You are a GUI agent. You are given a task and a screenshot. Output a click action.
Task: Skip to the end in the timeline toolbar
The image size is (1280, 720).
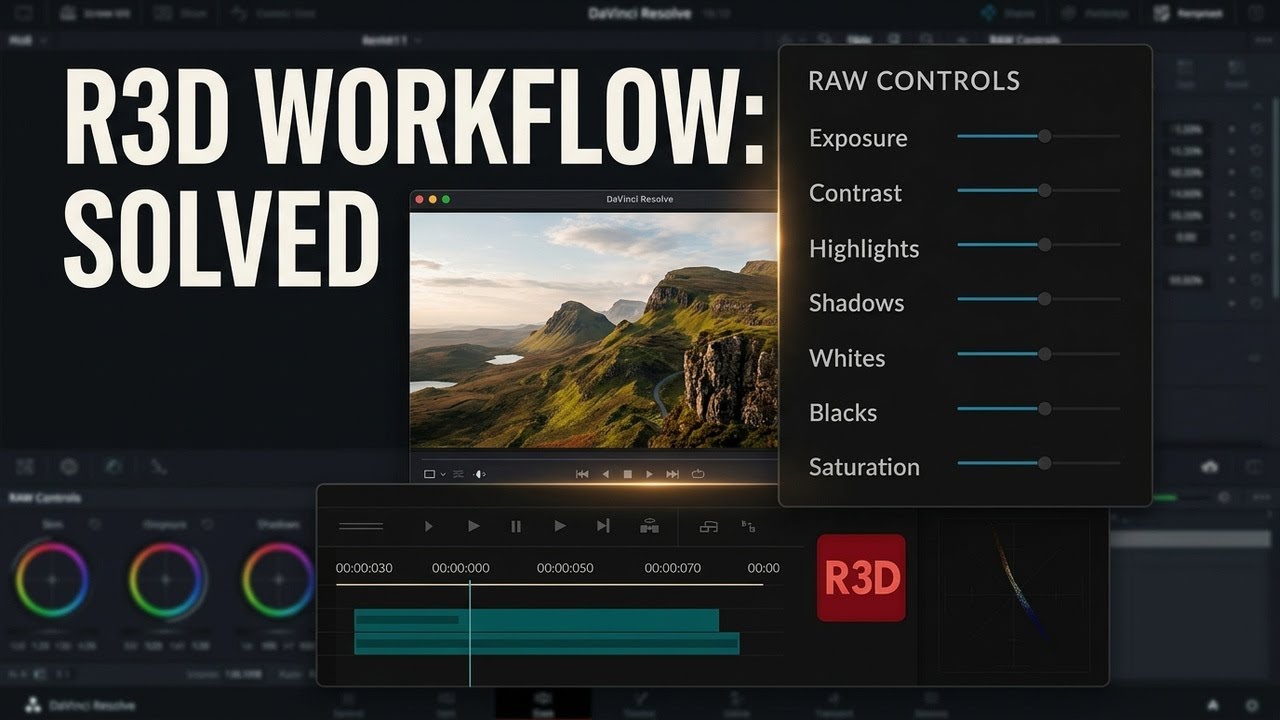[x=603, y=526]
